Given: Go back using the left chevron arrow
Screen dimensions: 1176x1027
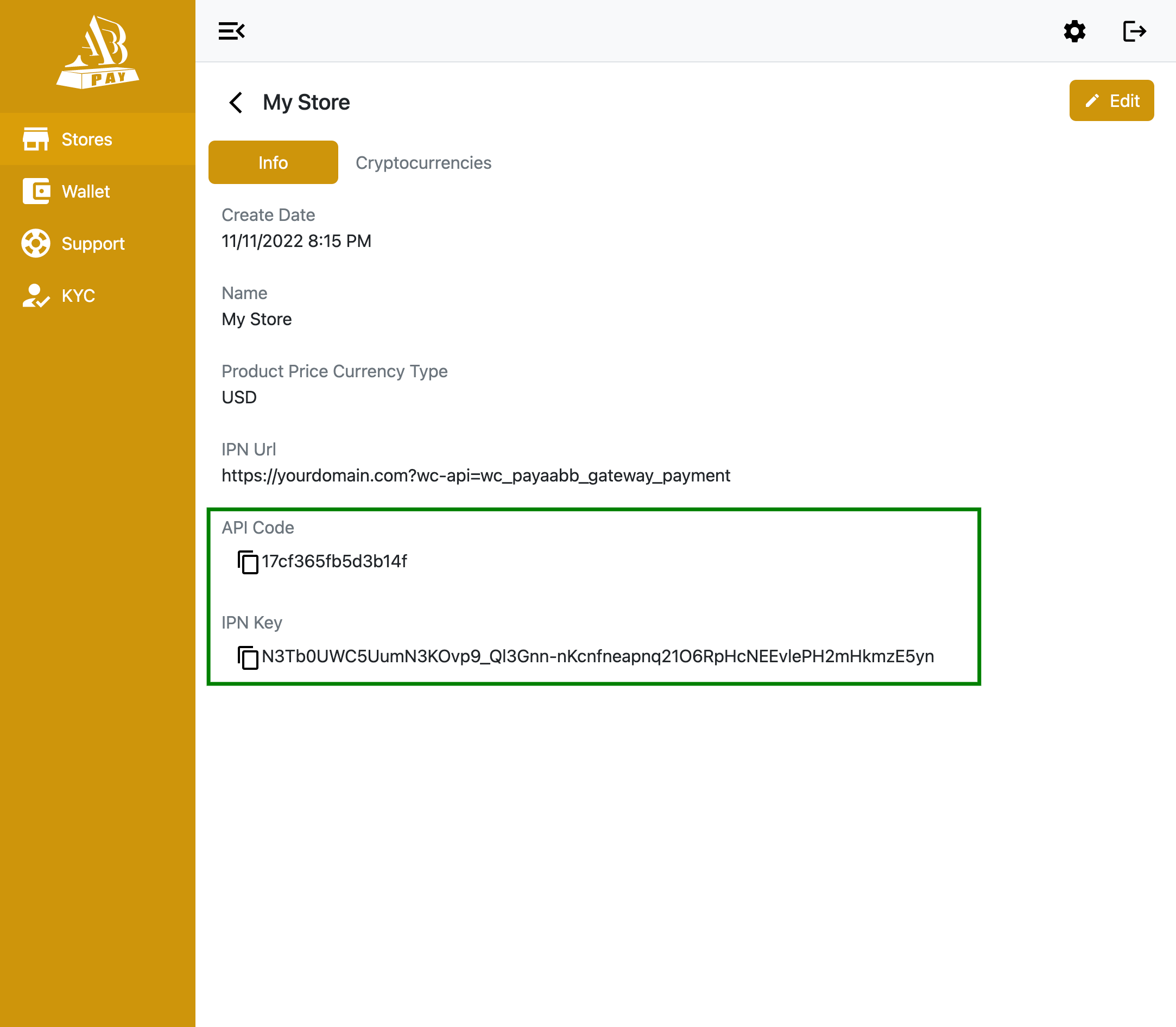Looking at the screenshot, I should coord(236,102).
